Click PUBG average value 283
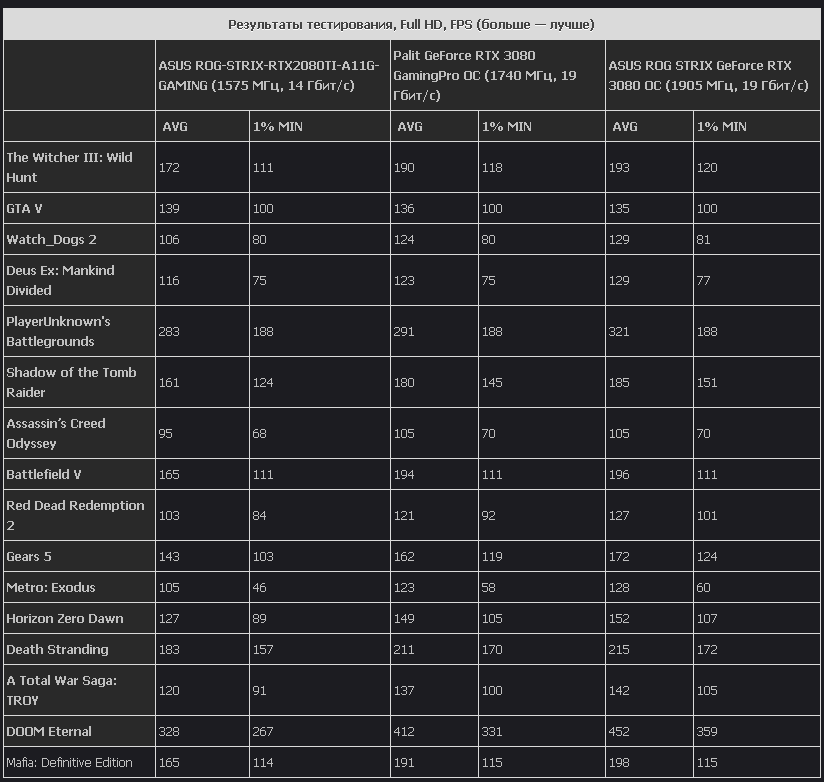This screenshot has width=824, height=782. pos(169,332)
